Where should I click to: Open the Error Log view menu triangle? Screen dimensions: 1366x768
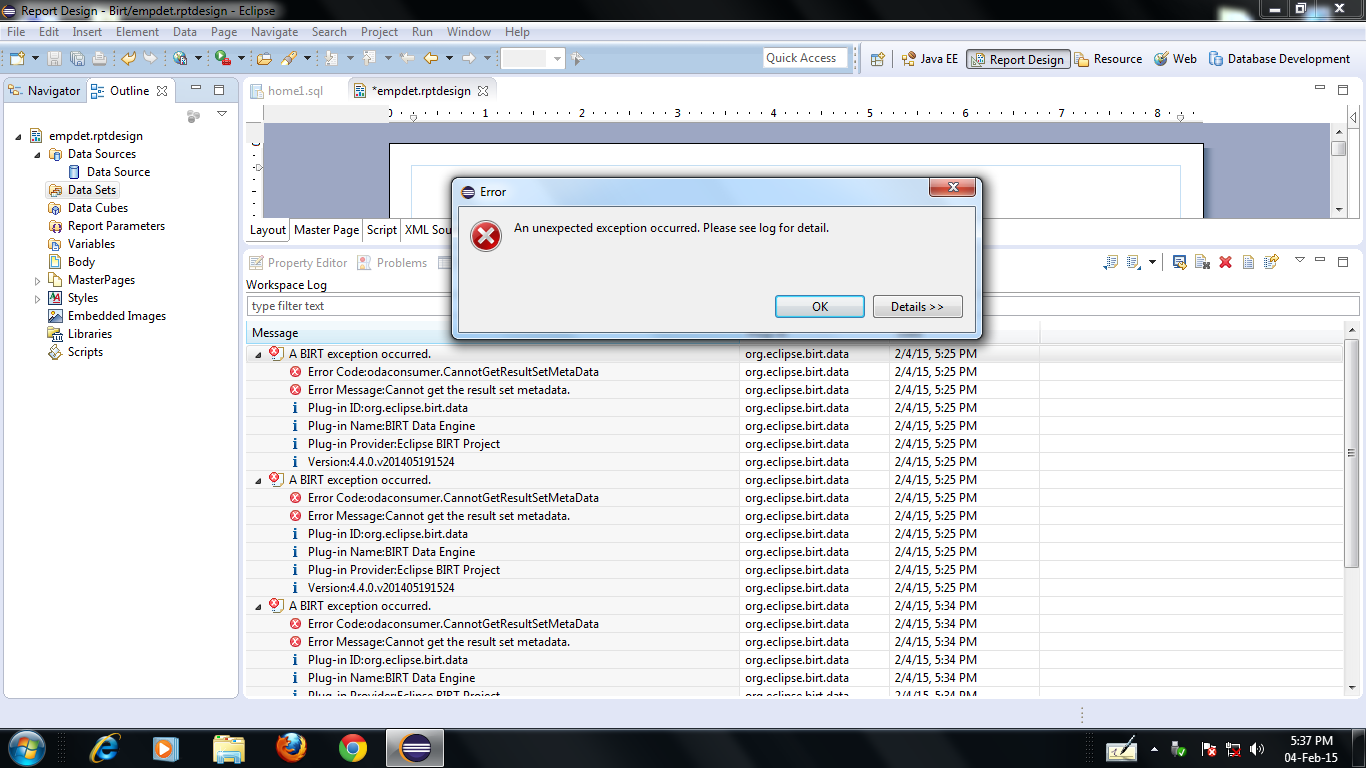pos(1299,261)
